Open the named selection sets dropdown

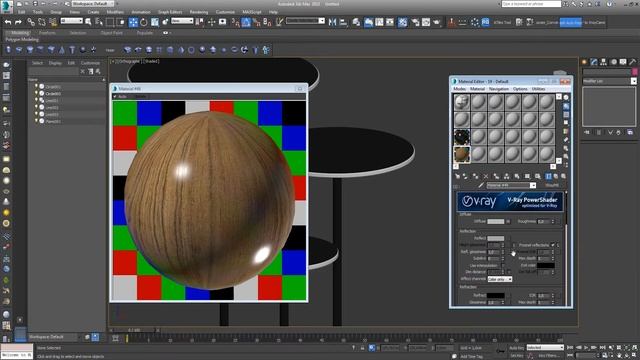pyautogui.click(x=305, y=21)
